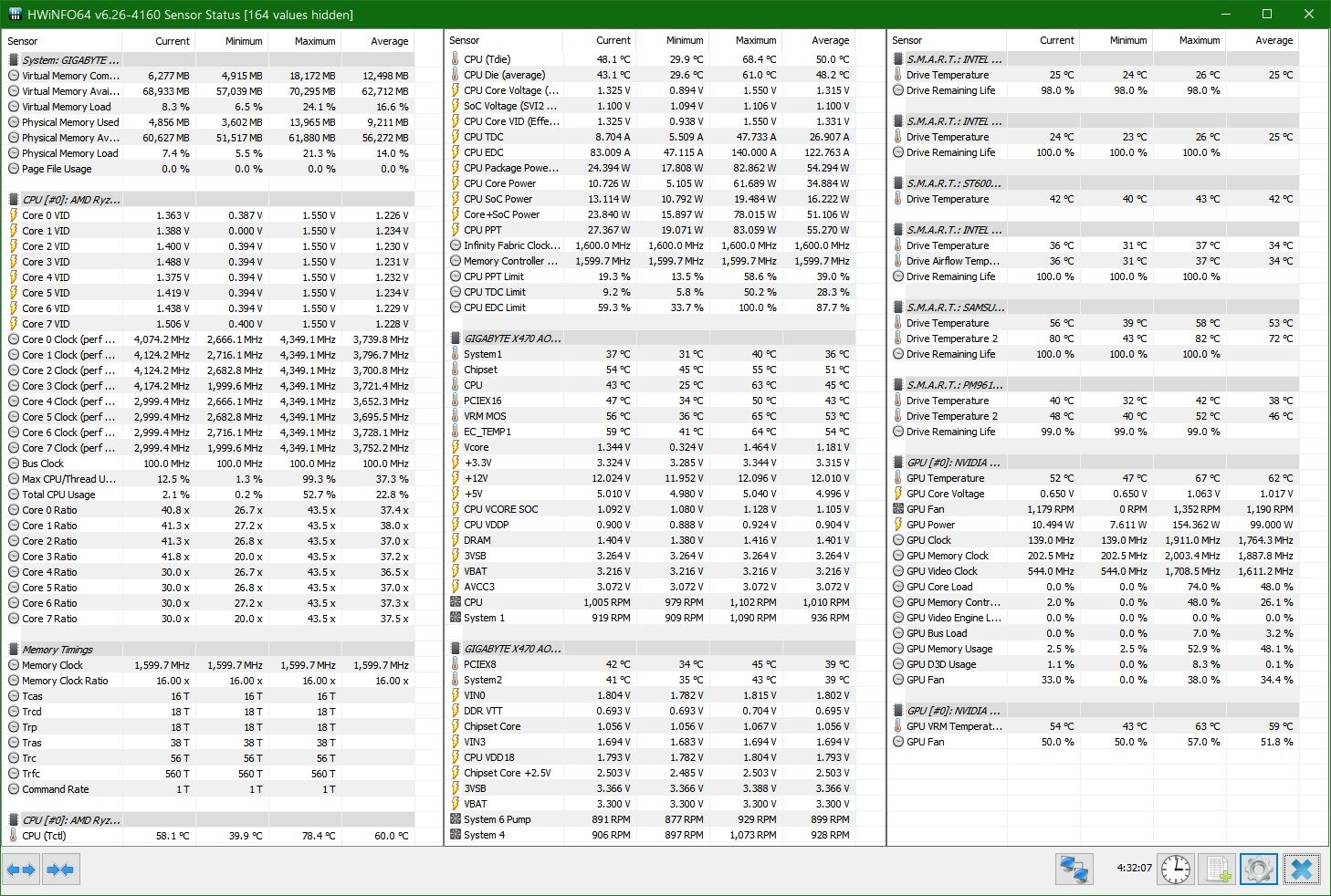The width and height of the screenshot is (1331, 896).
Task: Click the fan icon beside GPU Power row's GPU Fan RPM
Action: tap(898, 509)
